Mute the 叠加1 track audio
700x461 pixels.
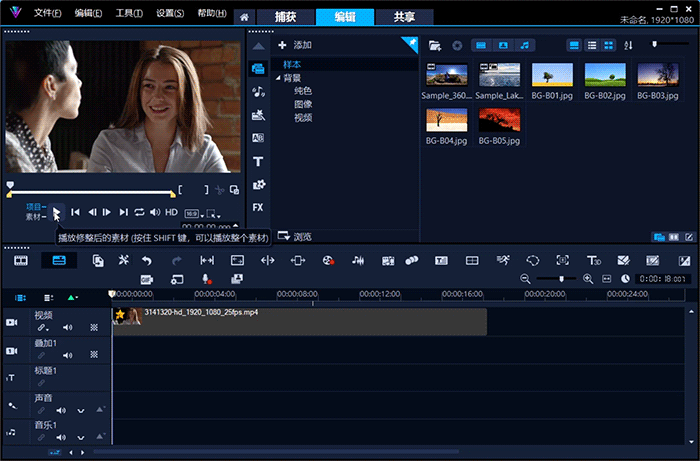point(67,355)
